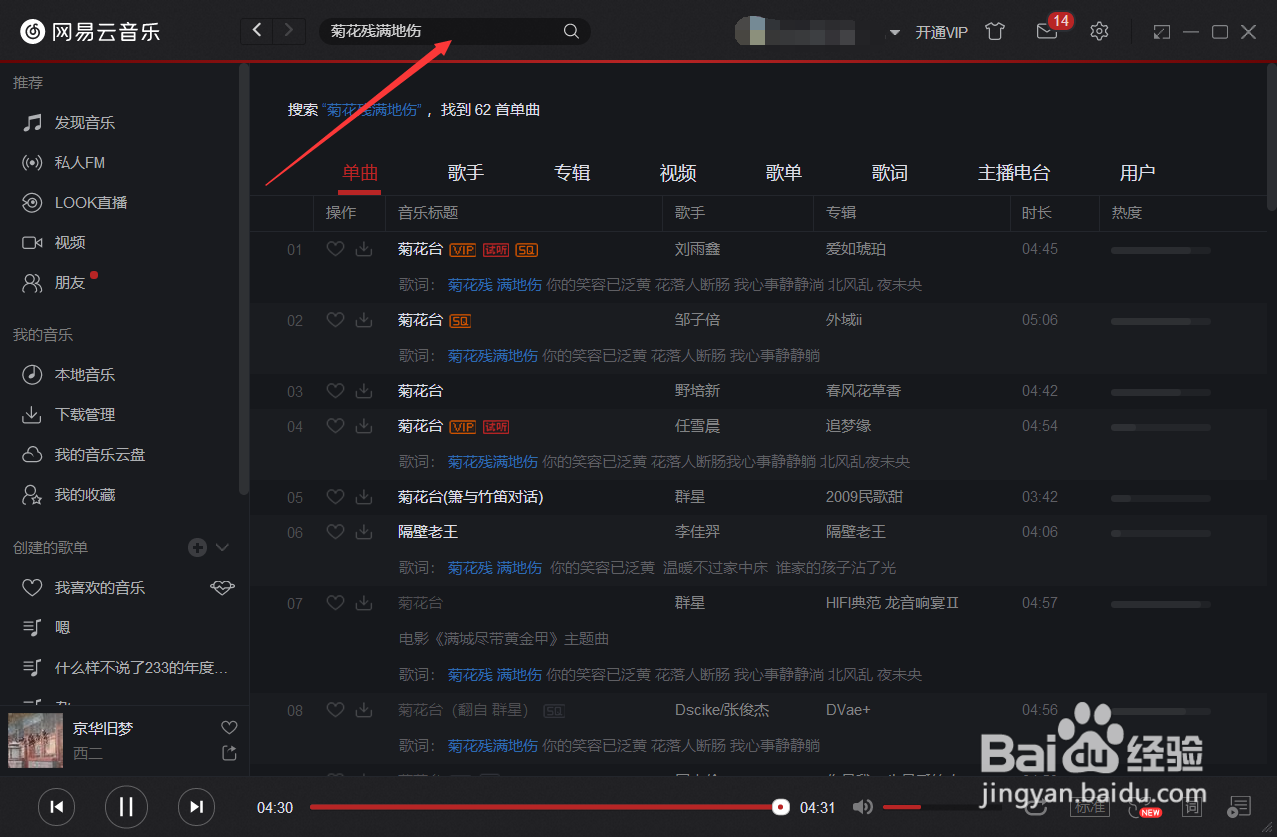The height and width of the screenshot is (837, 1277).
Task: Switch to the 歌手 tab
Action: click(x=466, y=173)
